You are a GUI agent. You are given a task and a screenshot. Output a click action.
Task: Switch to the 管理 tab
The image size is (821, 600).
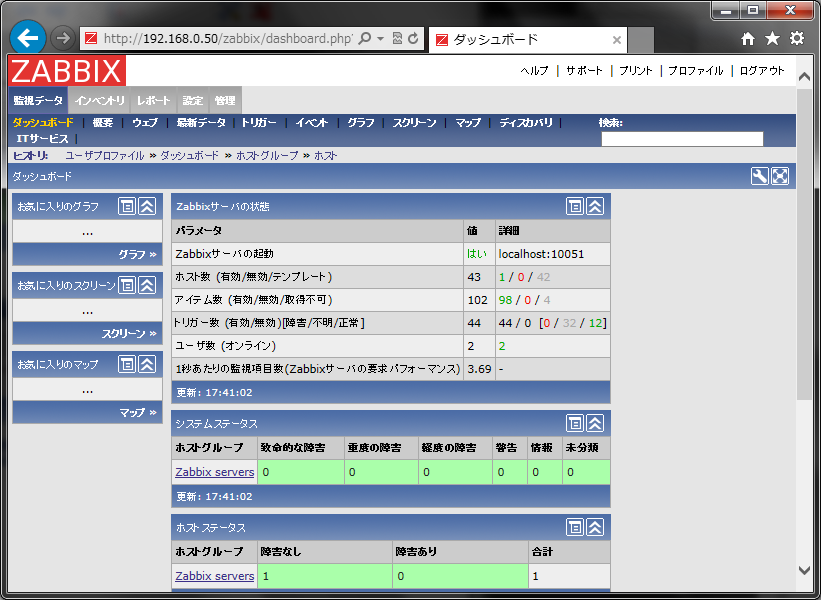(x=225, y=100)
